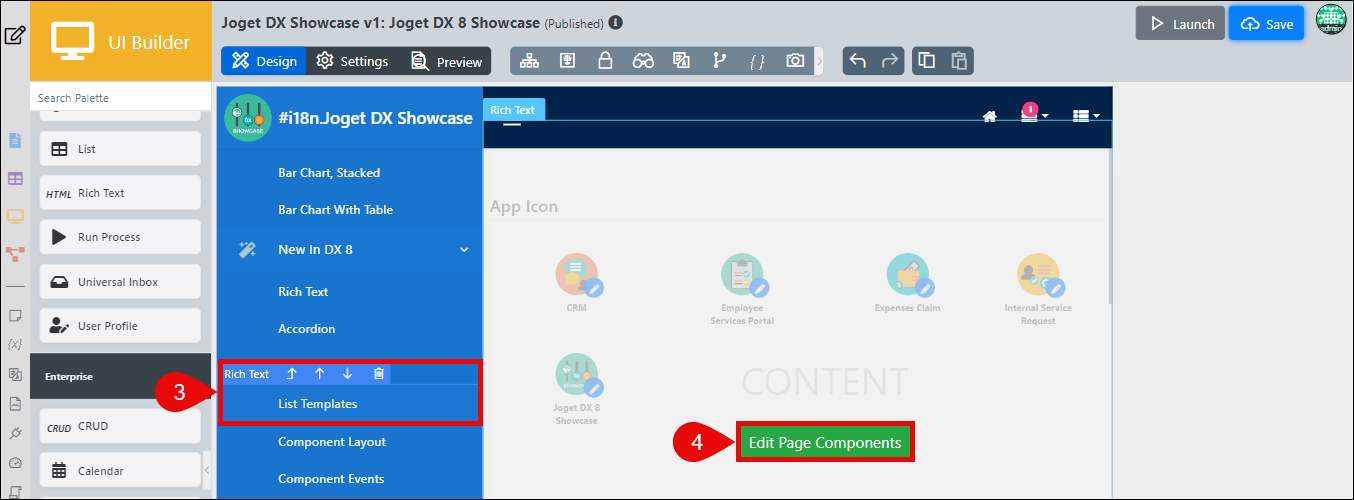Screen dimensions: 1354x500
Task: Pick the Run Process palette element
Action: pyautogui.click(x=120, y=237)
